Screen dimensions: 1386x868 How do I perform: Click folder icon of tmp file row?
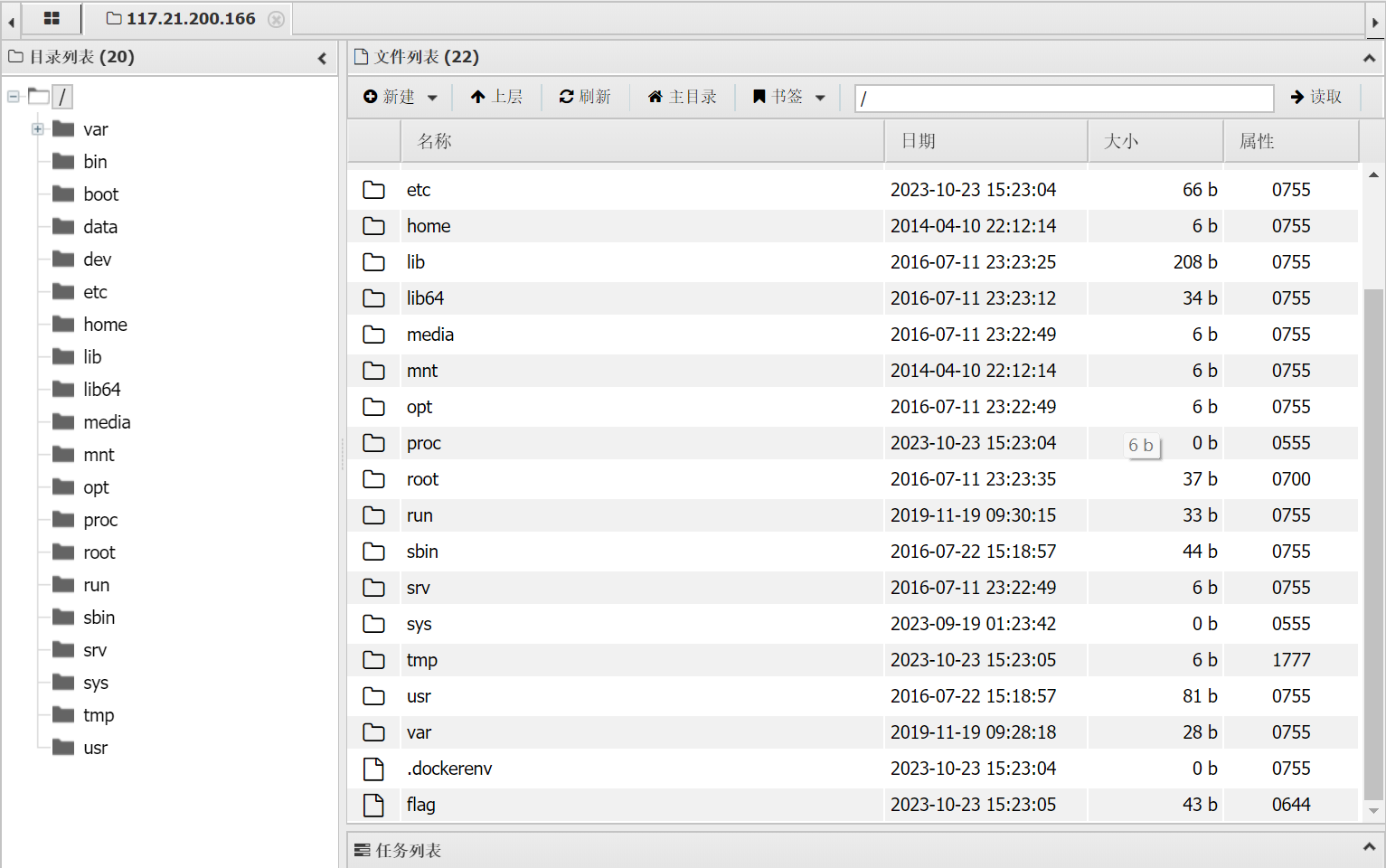(x=373, y=660)
